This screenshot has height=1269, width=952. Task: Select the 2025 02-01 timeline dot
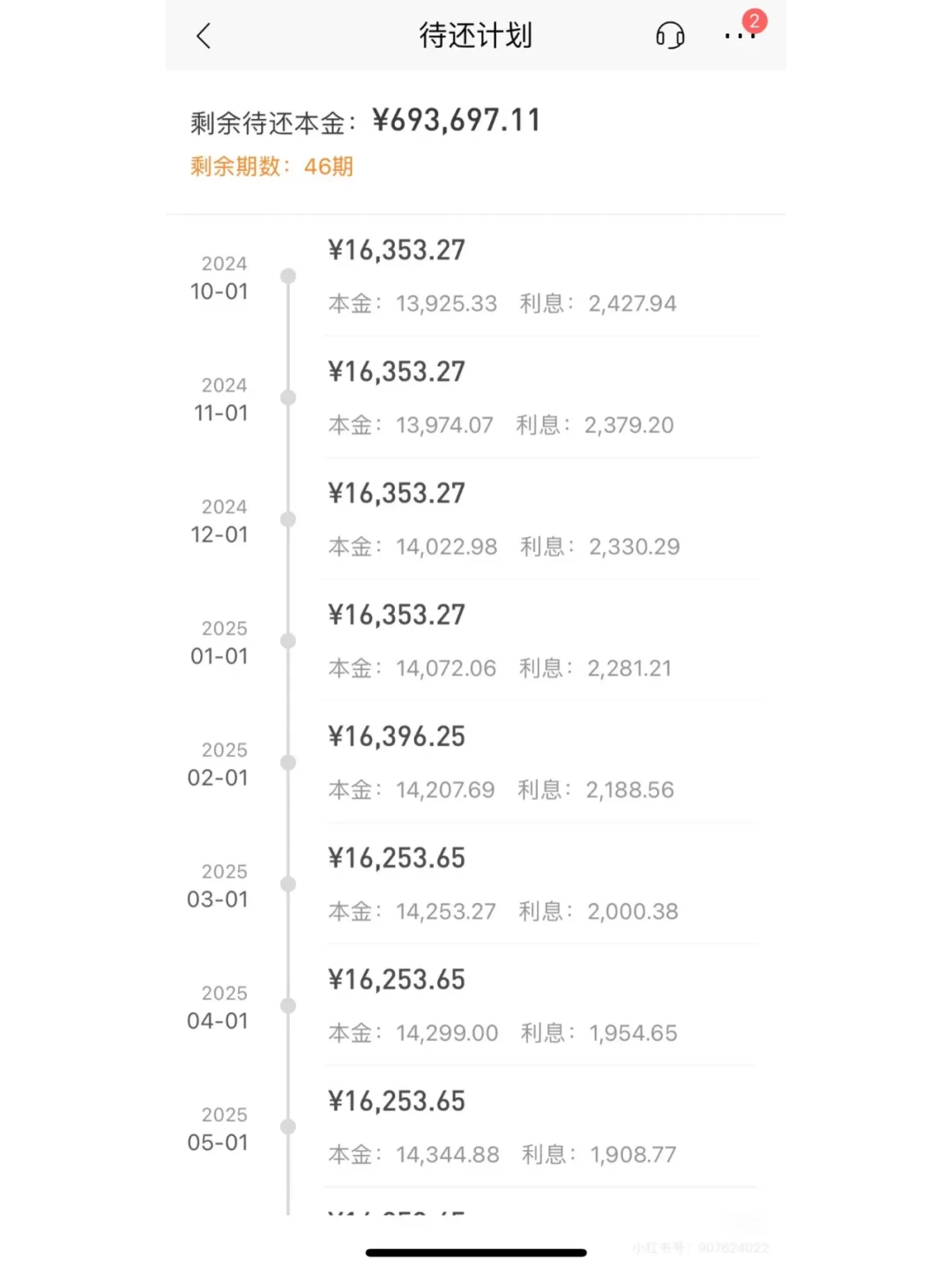(288, 763)
